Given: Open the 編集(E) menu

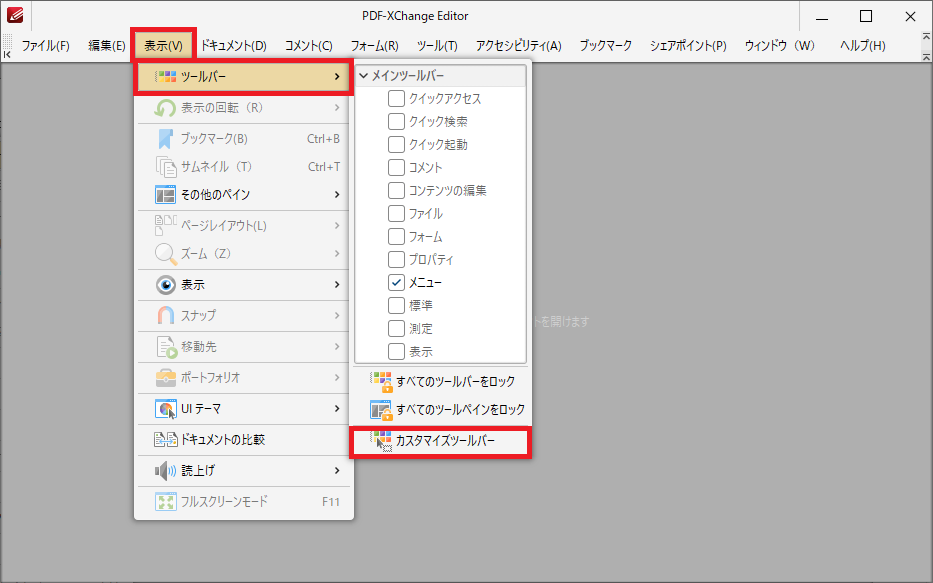Looking at the screenshot, I should (107, 46).
